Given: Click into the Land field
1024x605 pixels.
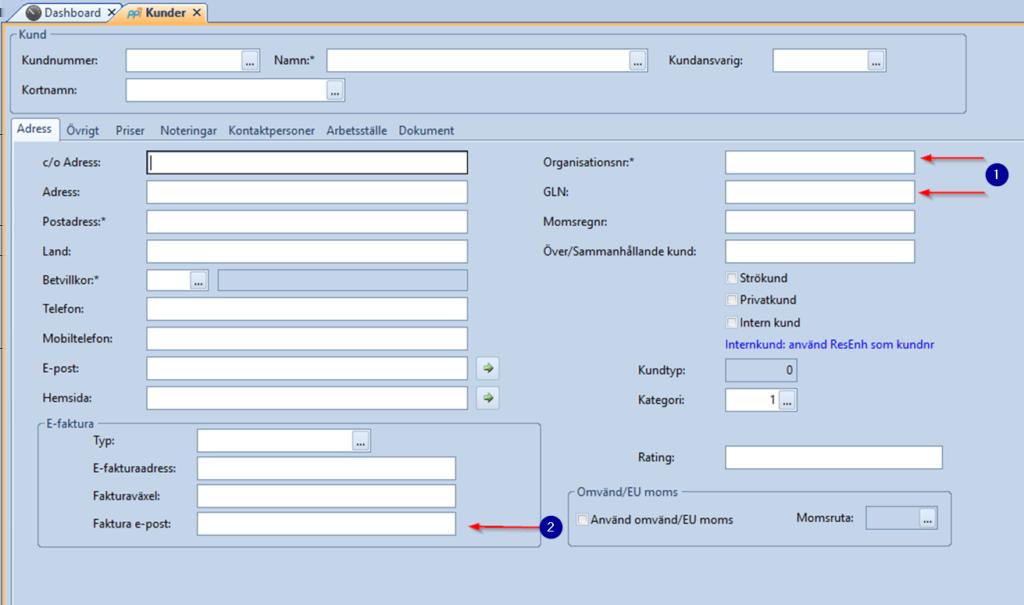Looking at the screenshot, I should [x=307, y=252].
